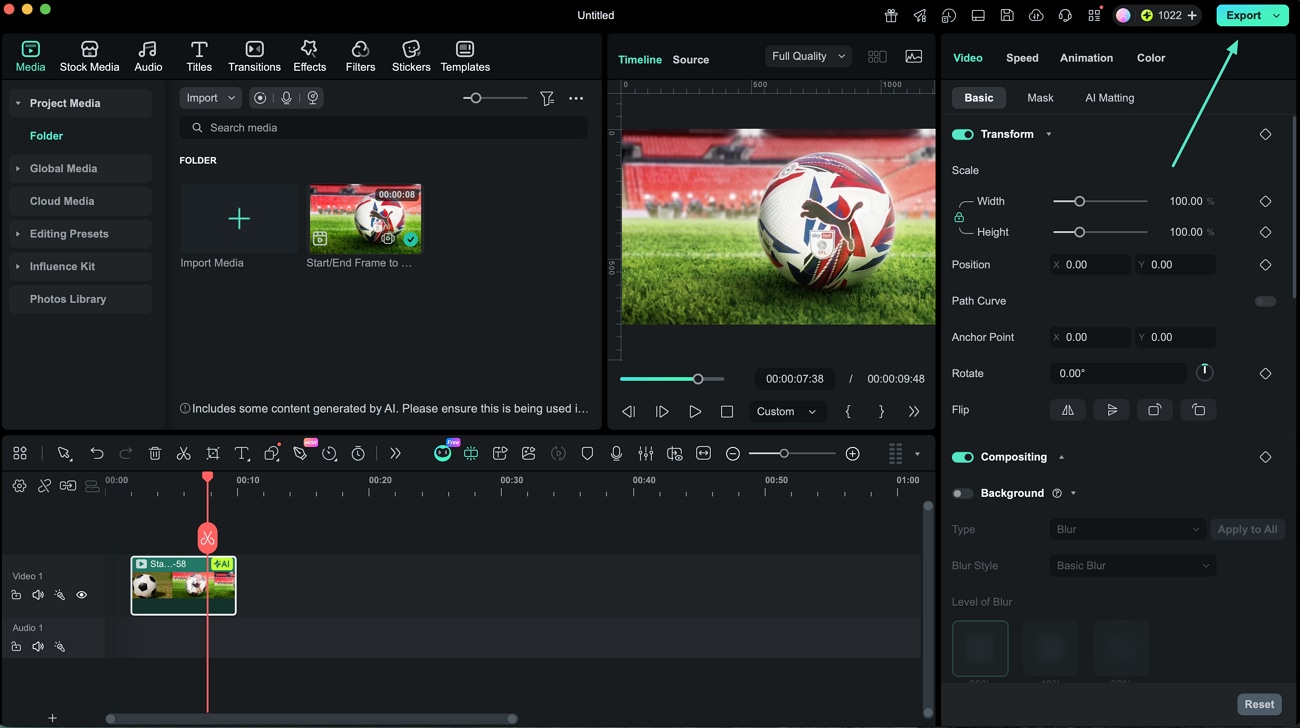Switch to the Animation tab
The width and height of the screenshot is (1300, 728).
1086,58
